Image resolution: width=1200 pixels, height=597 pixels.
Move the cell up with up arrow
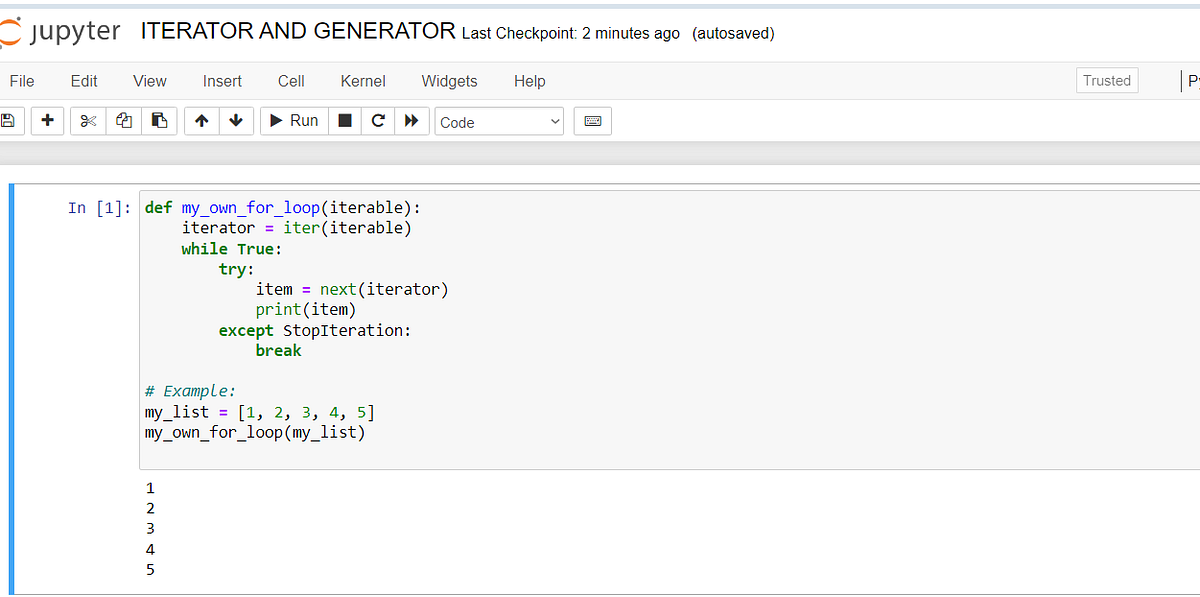click(x=201, y=120)
